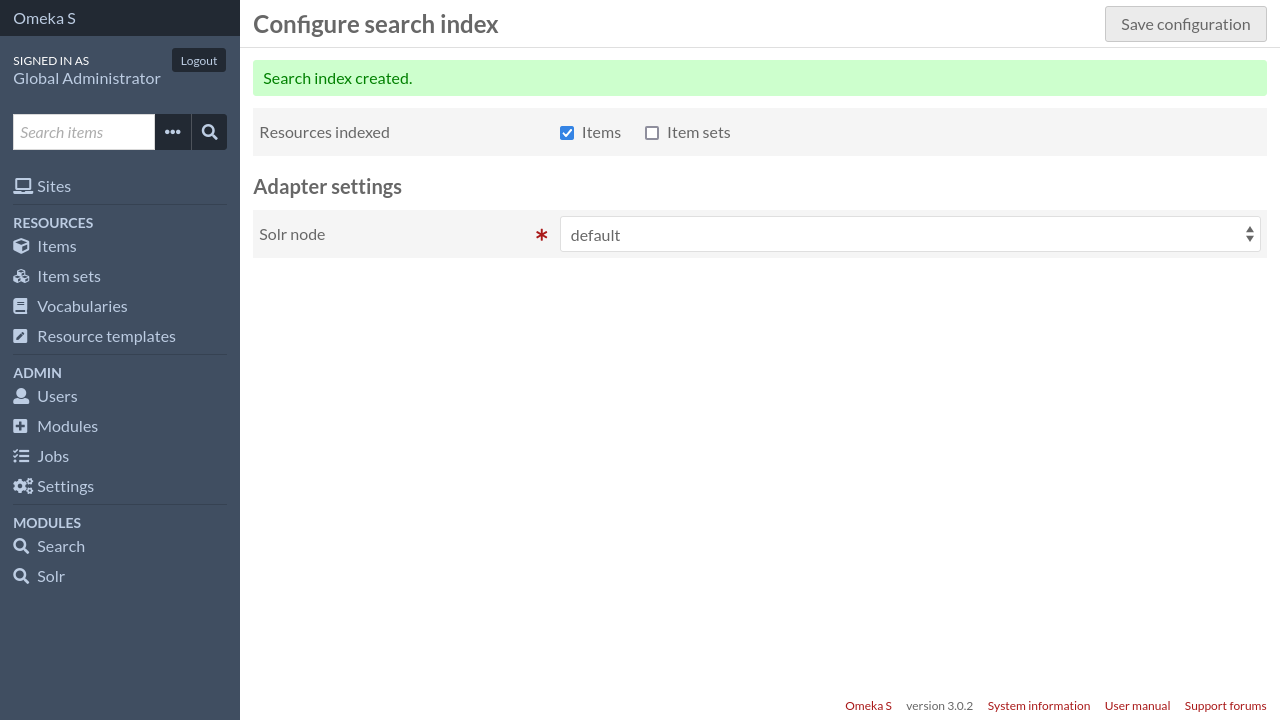Click the 'version 3.0.2' footer text
Screen dimensions: 1280x720
939,706
